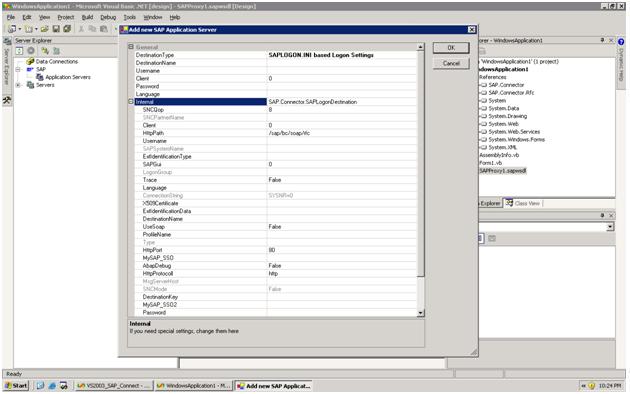Click the Cancel button in dialog
Viewport: 630px width, 394px height.
451,63
